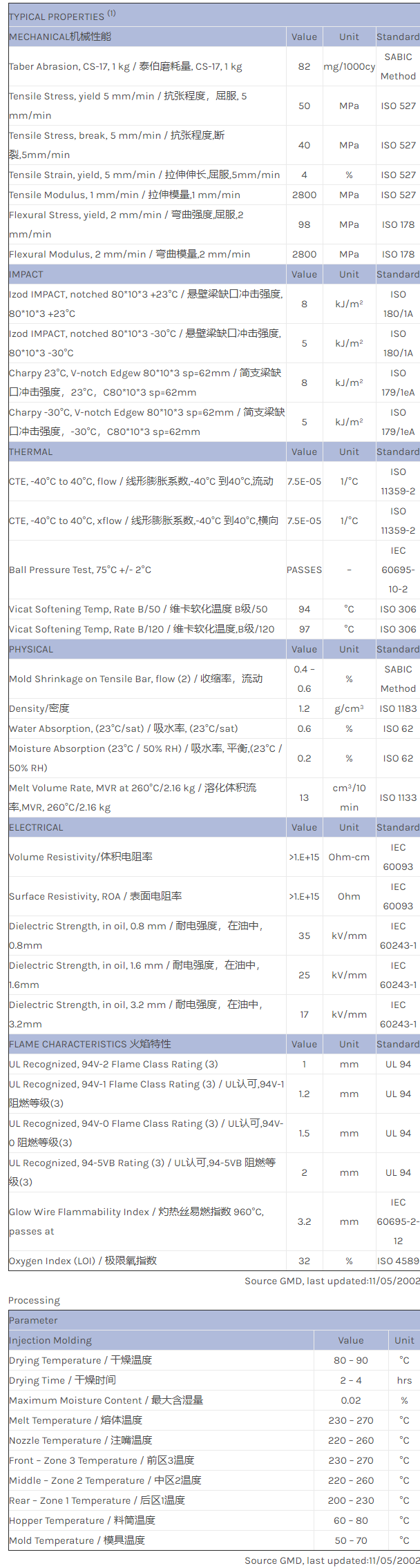Select the Vicat Softening Temp B/120 row
Image resolution: width=420 pixels, height=1568 pixels.
tap(142, 629)
